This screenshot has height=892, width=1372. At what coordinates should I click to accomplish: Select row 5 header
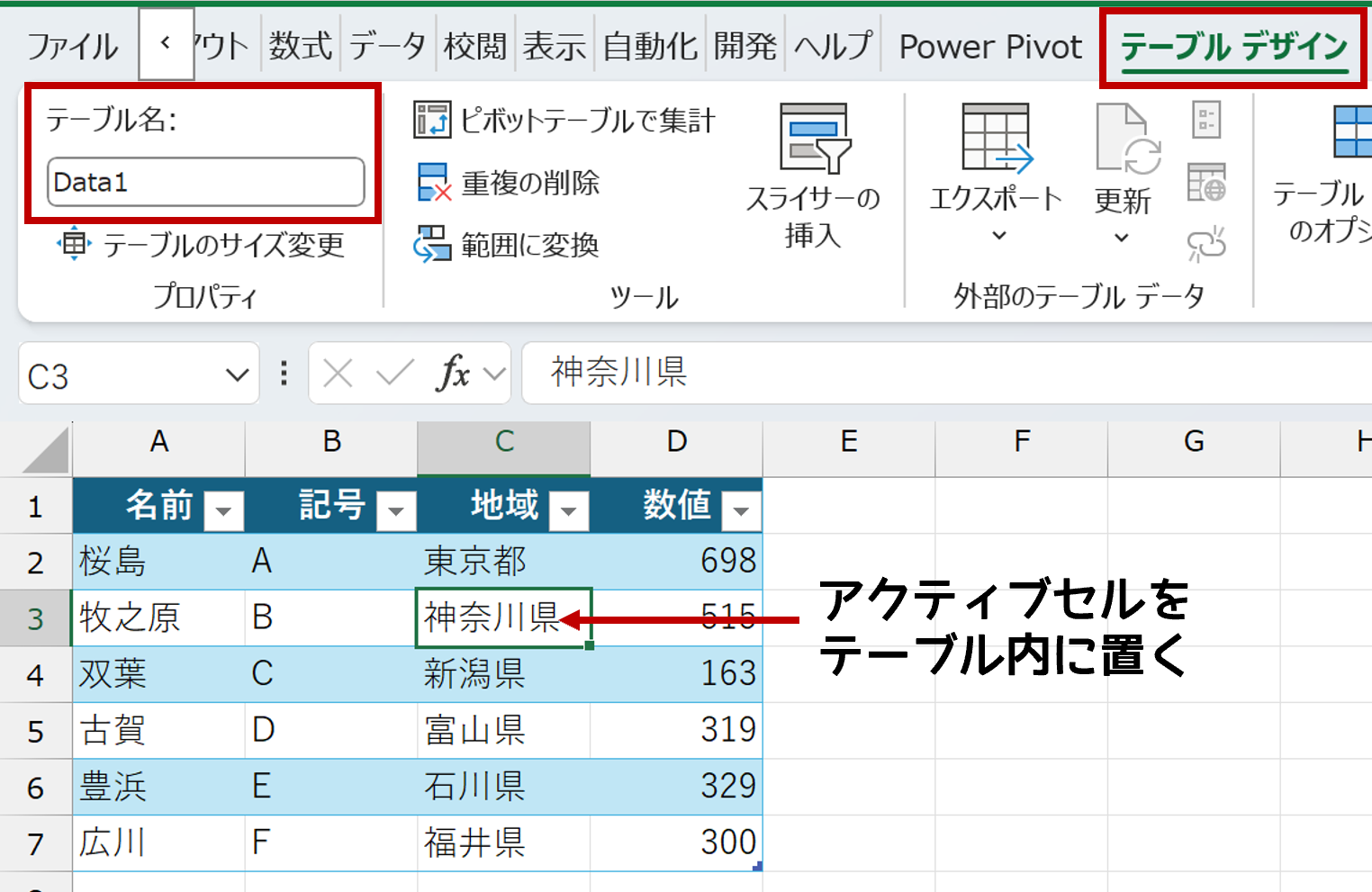(35, 731)
